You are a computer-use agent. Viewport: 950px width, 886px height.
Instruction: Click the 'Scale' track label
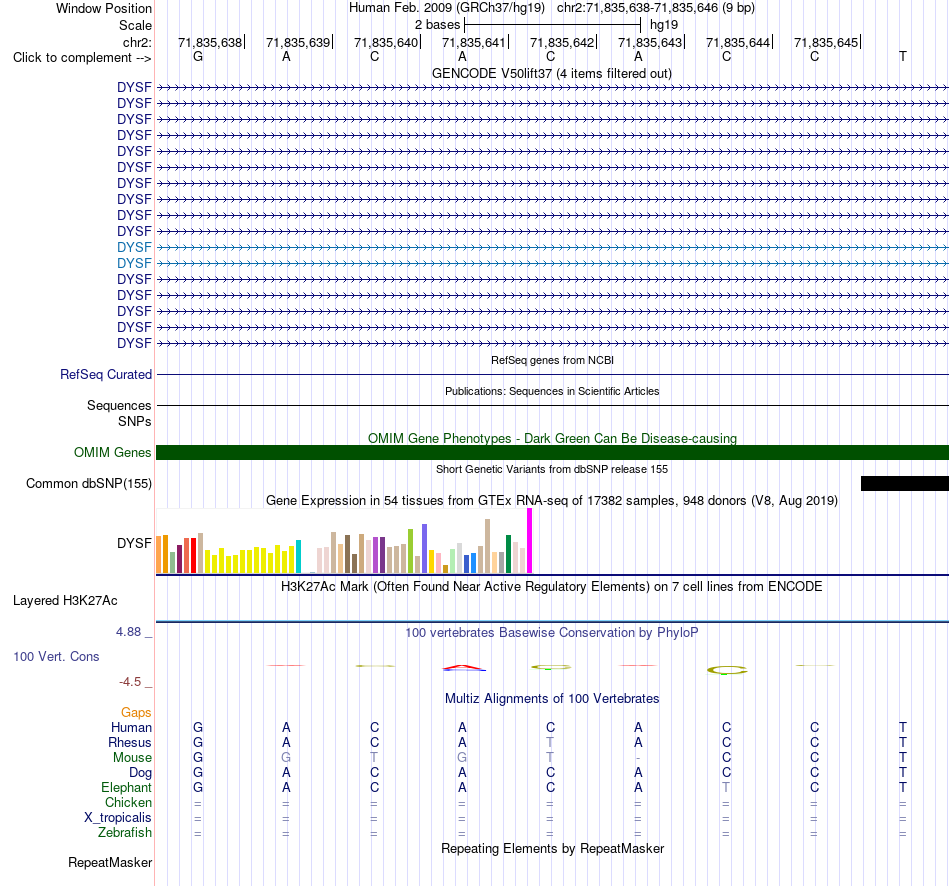click(x=135, y=25)
